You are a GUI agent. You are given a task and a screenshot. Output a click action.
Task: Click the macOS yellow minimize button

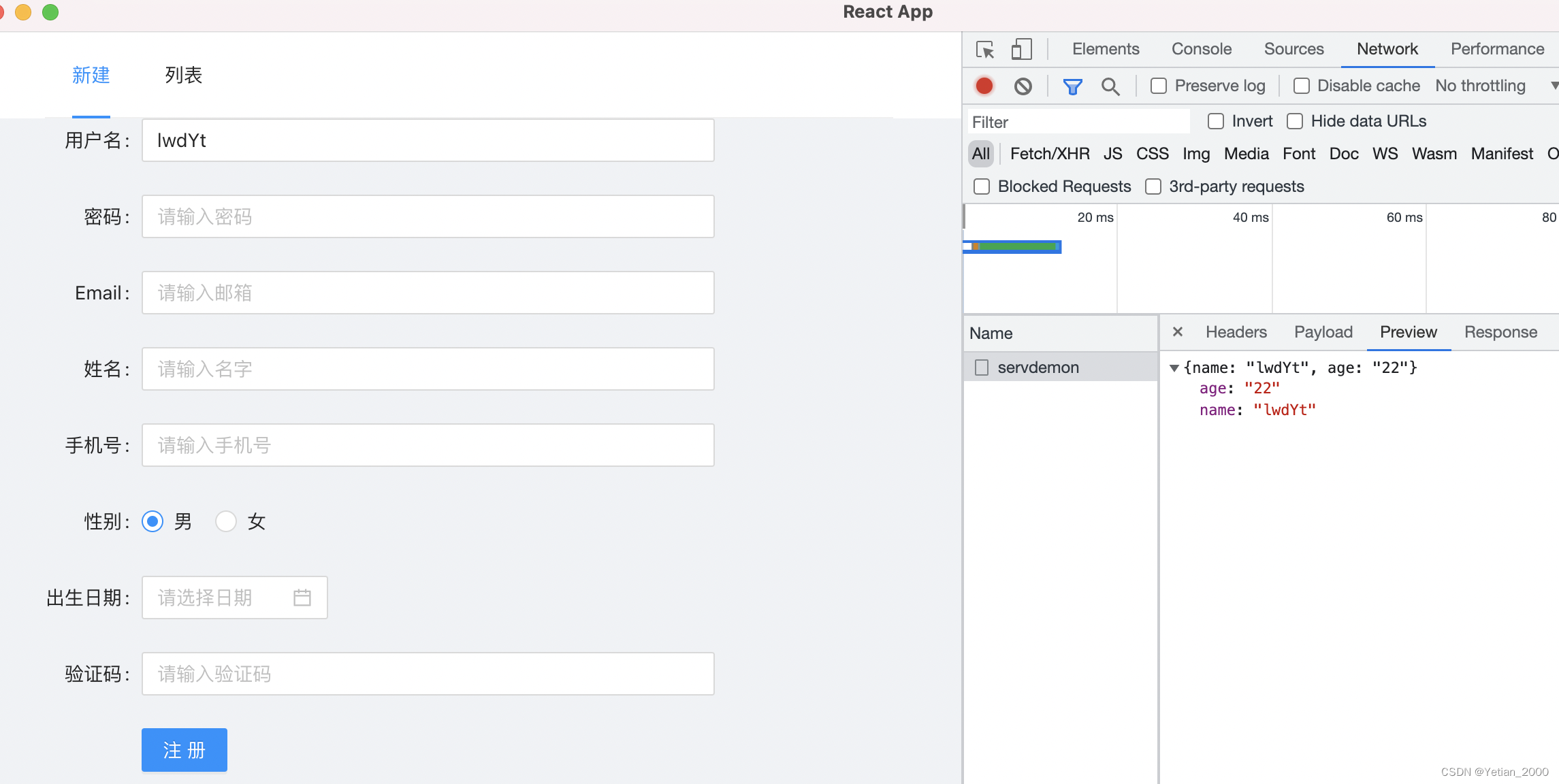(x=23, y=12)
